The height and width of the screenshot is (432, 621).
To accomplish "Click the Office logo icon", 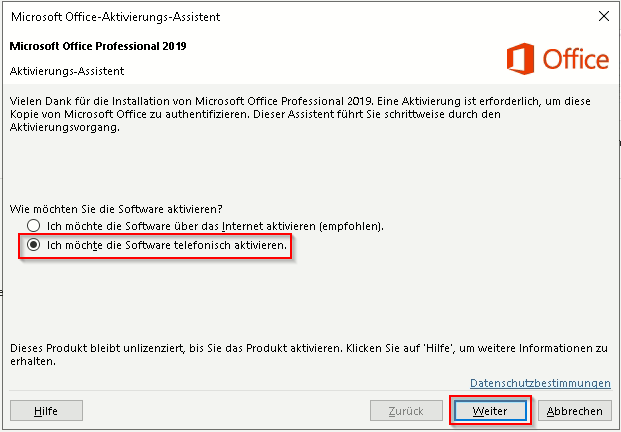I will [x=521, y=59].
